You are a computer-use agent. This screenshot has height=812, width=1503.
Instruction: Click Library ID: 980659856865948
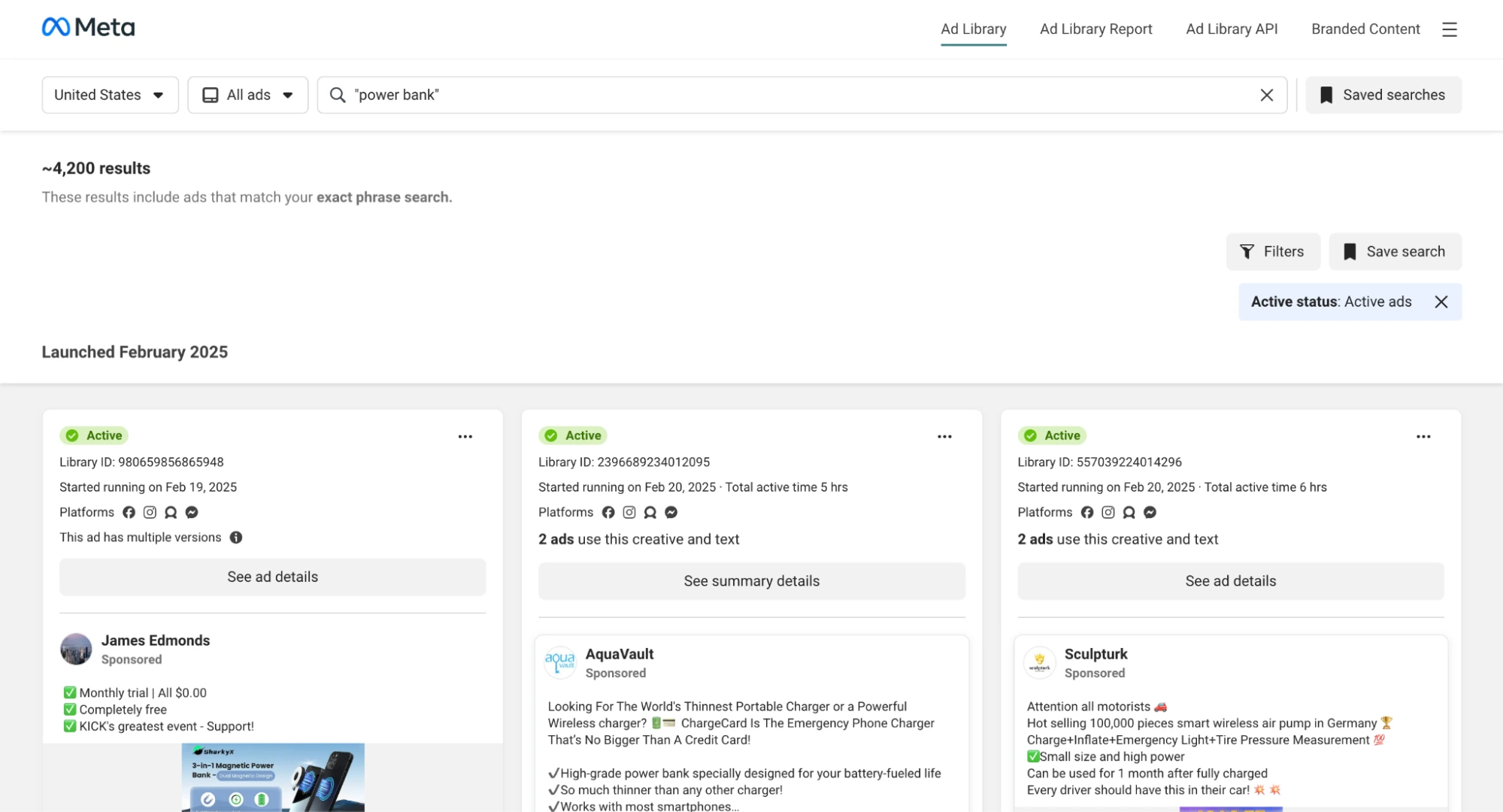pyautogui.click(x=141, y=462)
